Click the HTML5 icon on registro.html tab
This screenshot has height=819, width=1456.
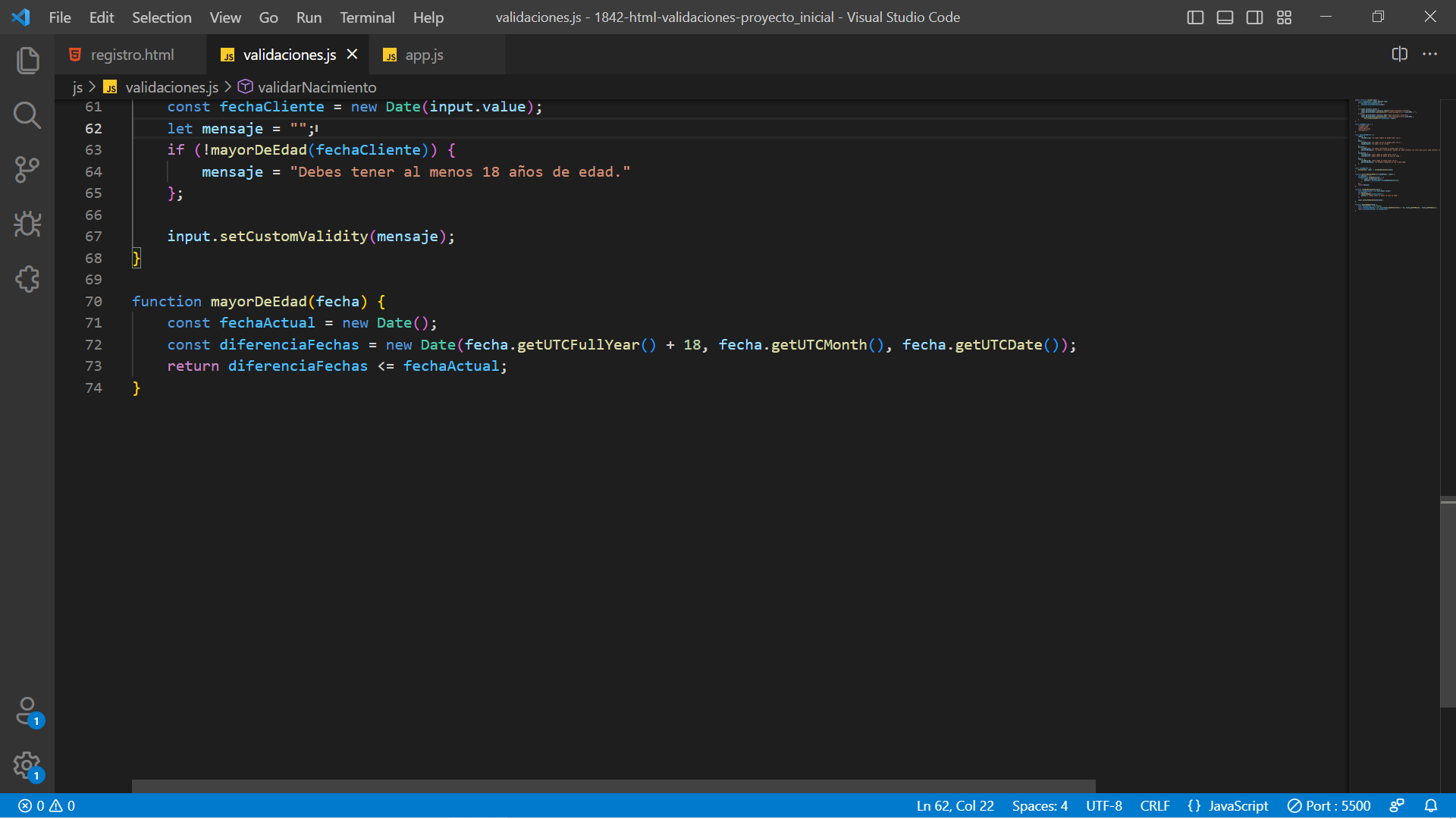pos(75,55)
